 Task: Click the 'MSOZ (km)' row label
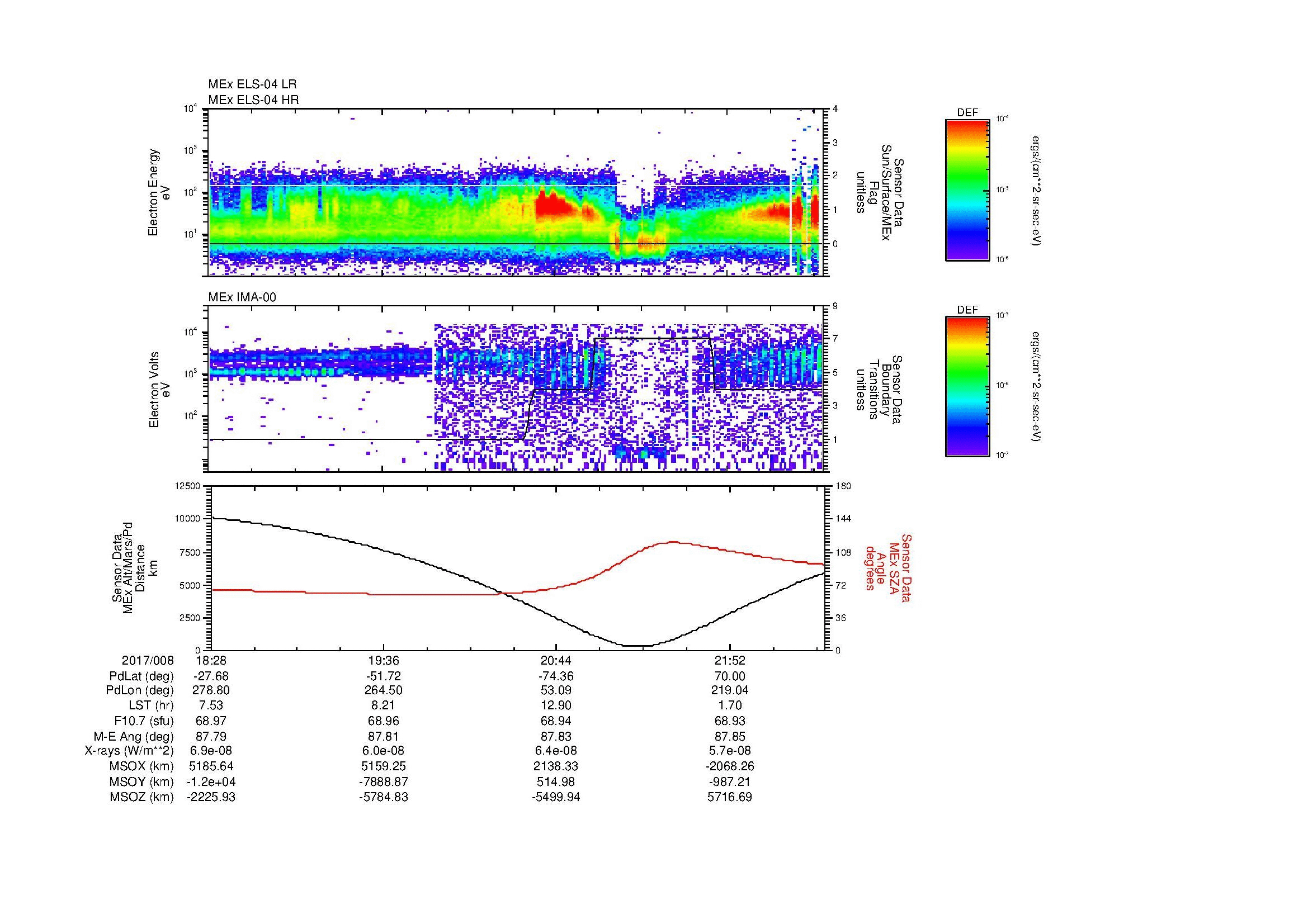tap(142, 798)
